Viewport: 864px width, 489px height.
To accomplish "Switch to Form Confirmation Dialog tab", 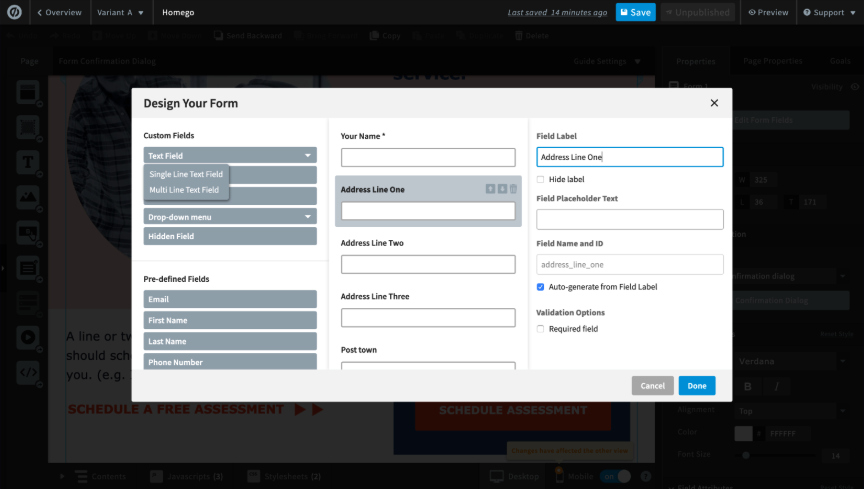I will pos(107,61).
